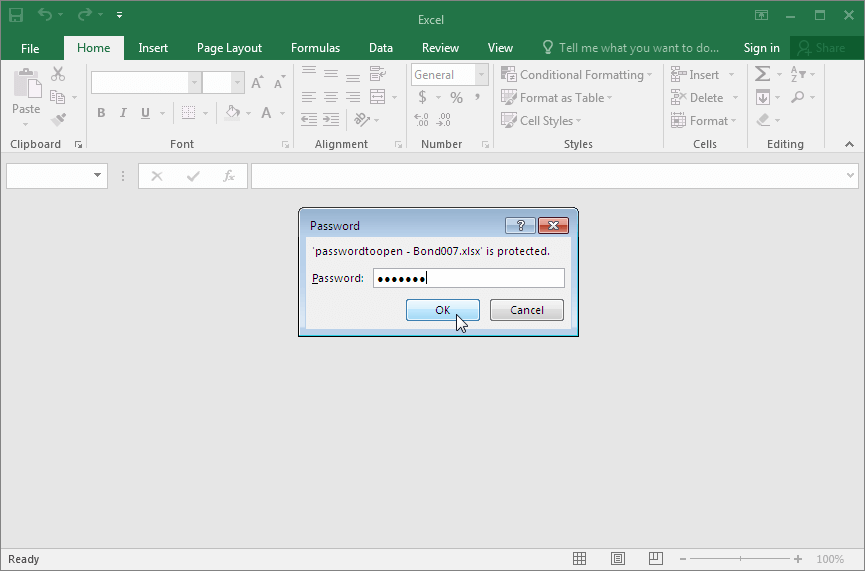
Task: Toggle Bold formatting
Action: coord(101,113)
